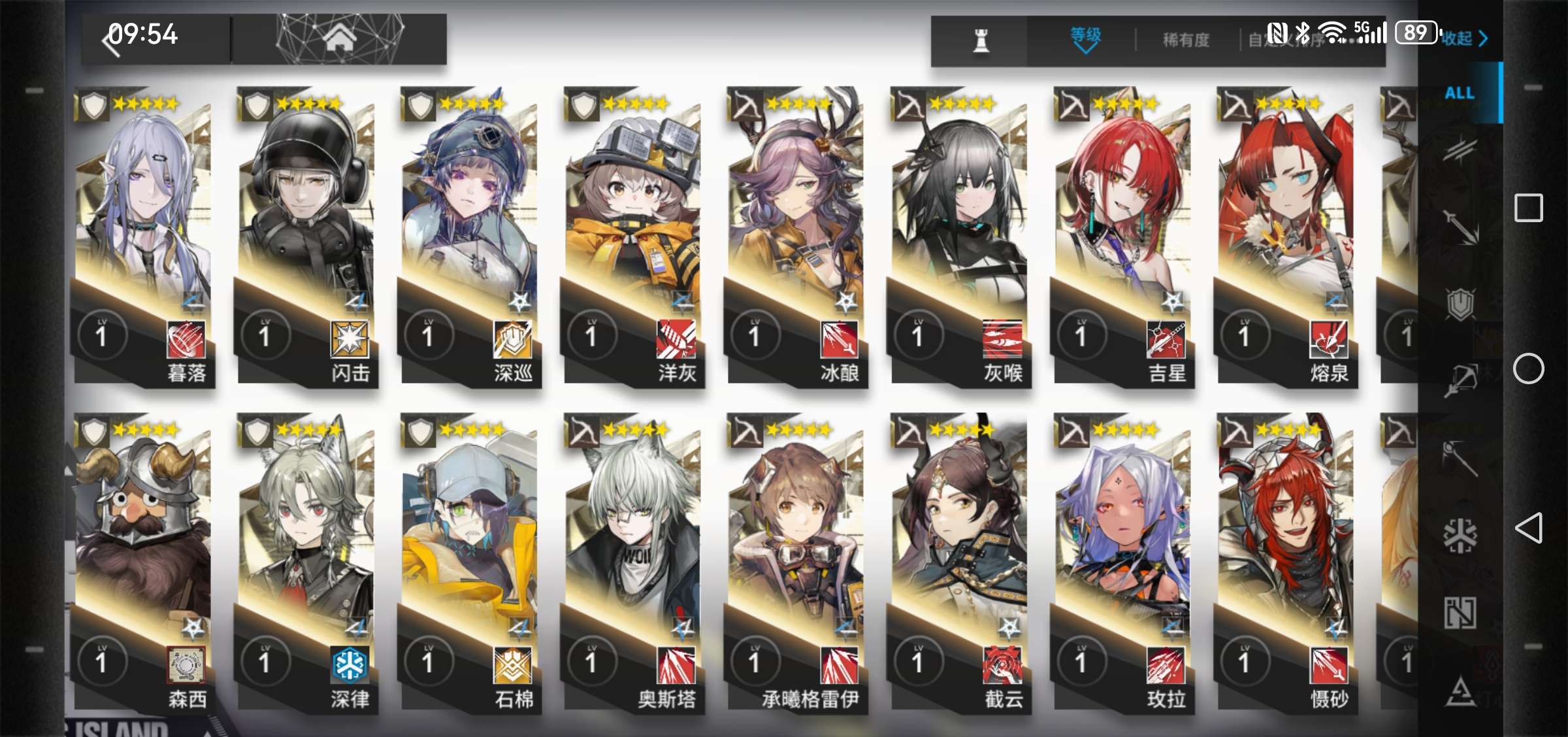Select the ALL class filter tab

[x=1460, y=93]
